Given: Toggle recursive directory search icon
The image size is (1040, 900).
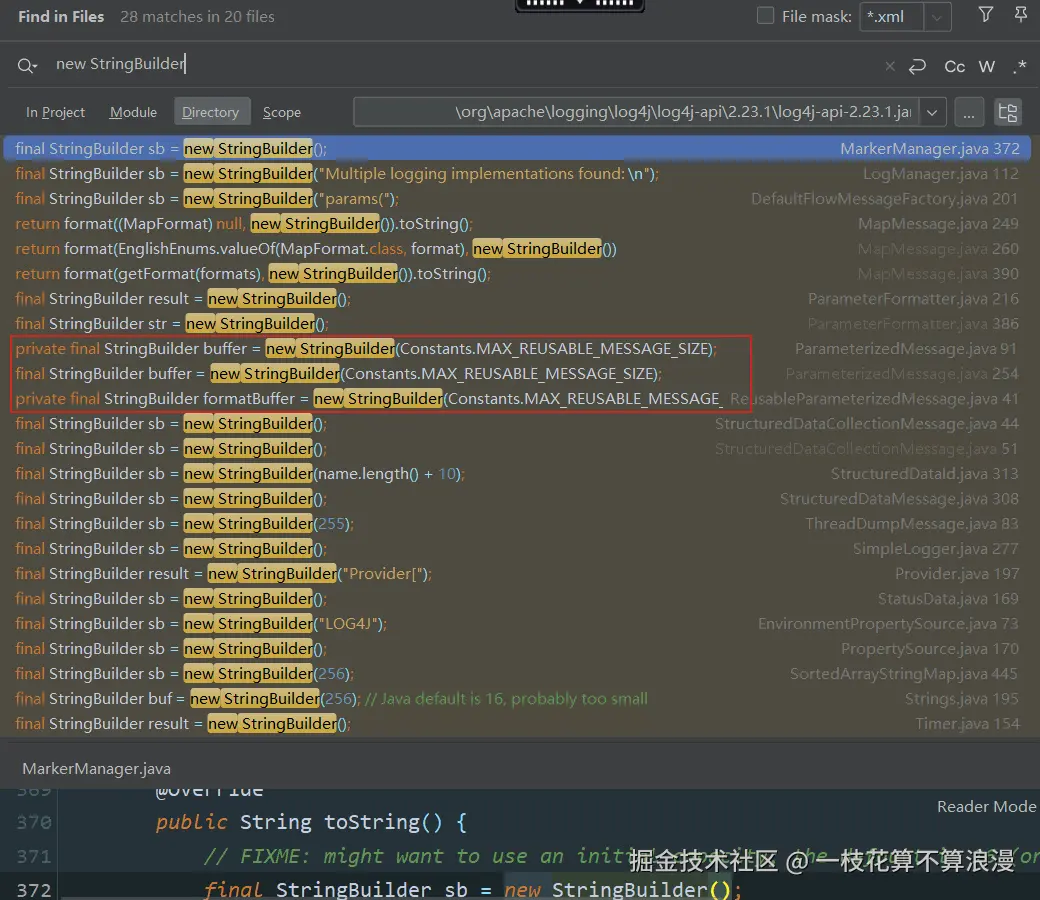Looking at the screenshot, I should [1008, 112].
